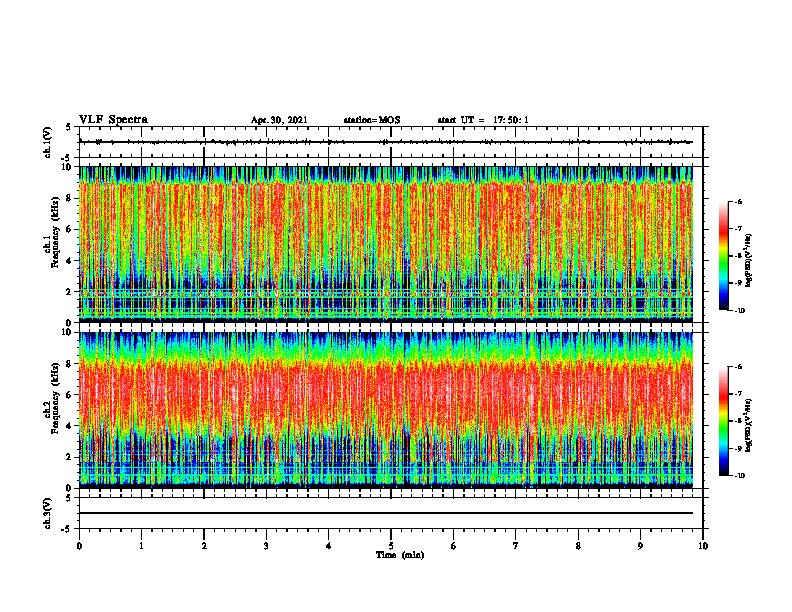Click the "4" kHz tick of ch.2 panel
The image size is (792, 612).
pos(70,426)
